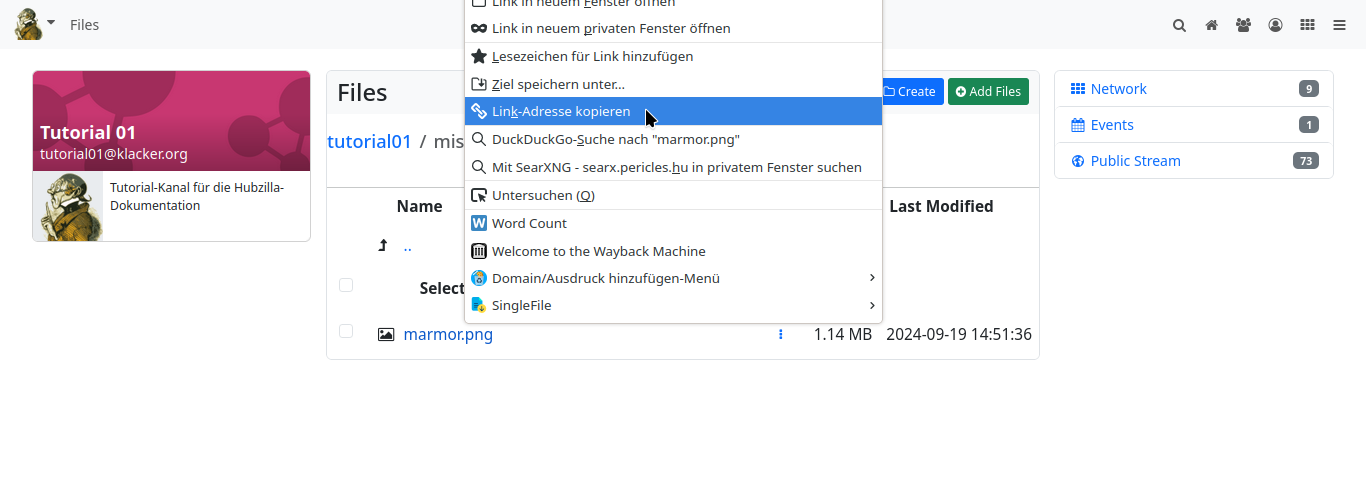Open the profile user circle icon
The height and width of the screenshot is (484, 1366).
[x=1275, y=25]
